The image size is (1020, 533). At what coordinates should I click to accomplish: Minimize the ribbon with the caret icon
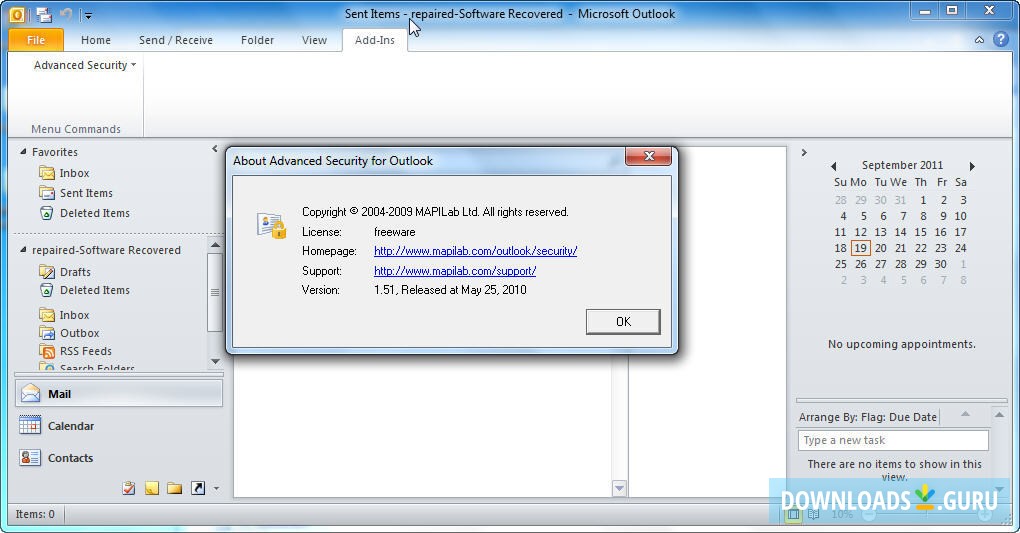979,40
